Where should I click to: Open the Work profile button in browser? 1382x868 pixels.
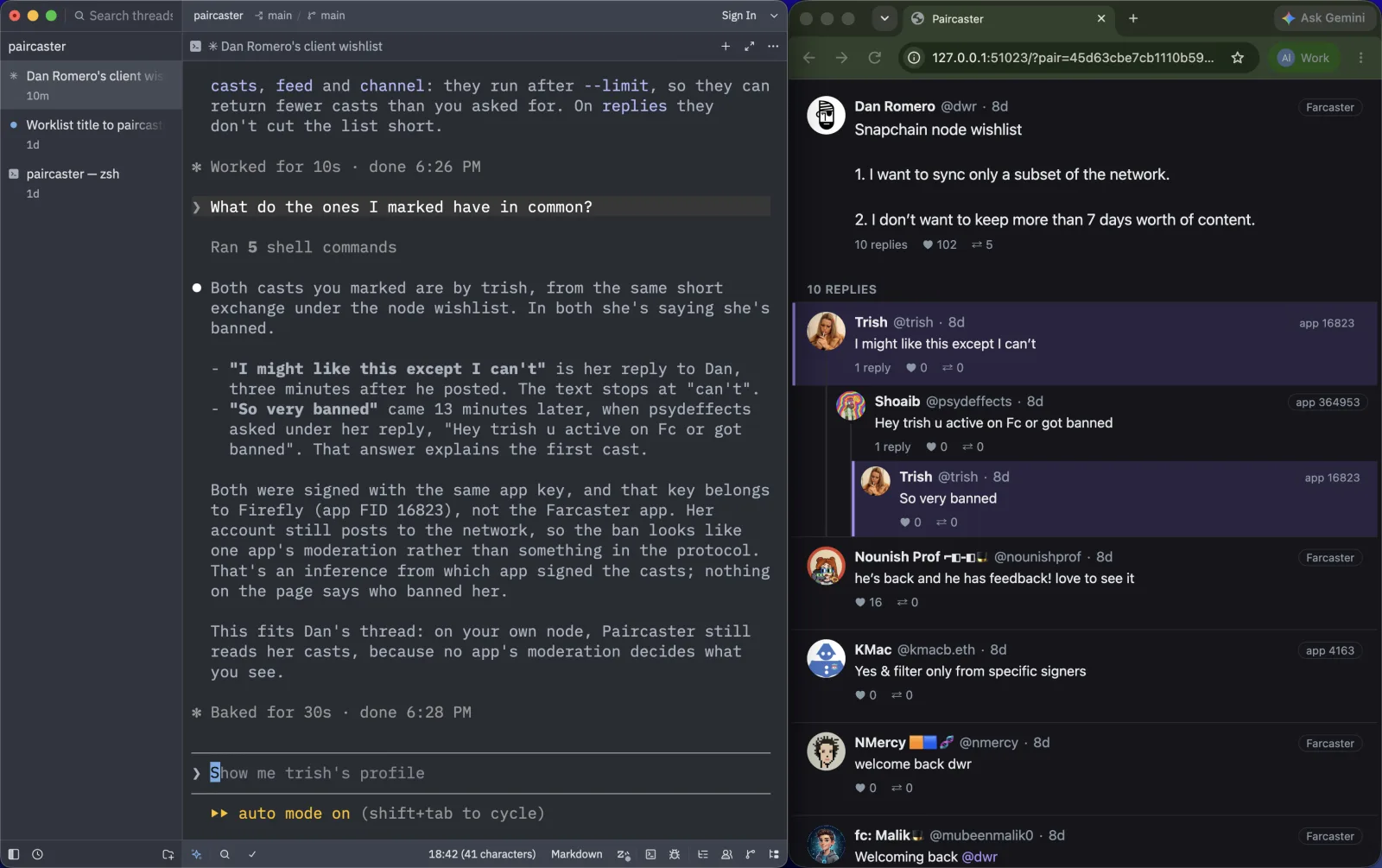coord(1305,58)
